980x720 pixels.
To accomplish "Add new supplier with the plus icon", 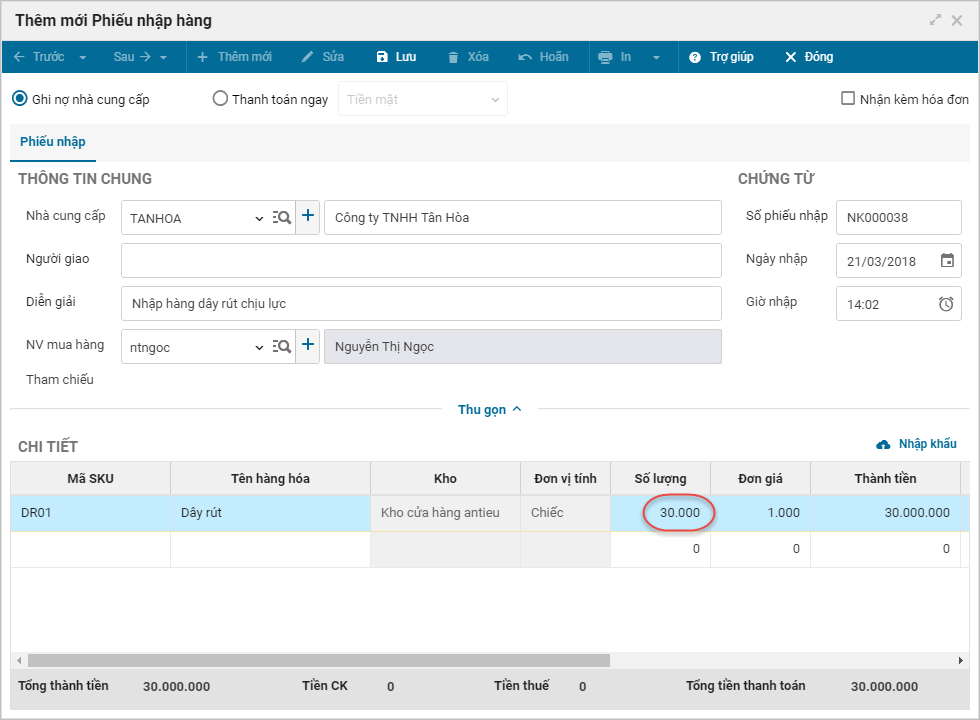I will pyautogui.click(x=308, y=217).
